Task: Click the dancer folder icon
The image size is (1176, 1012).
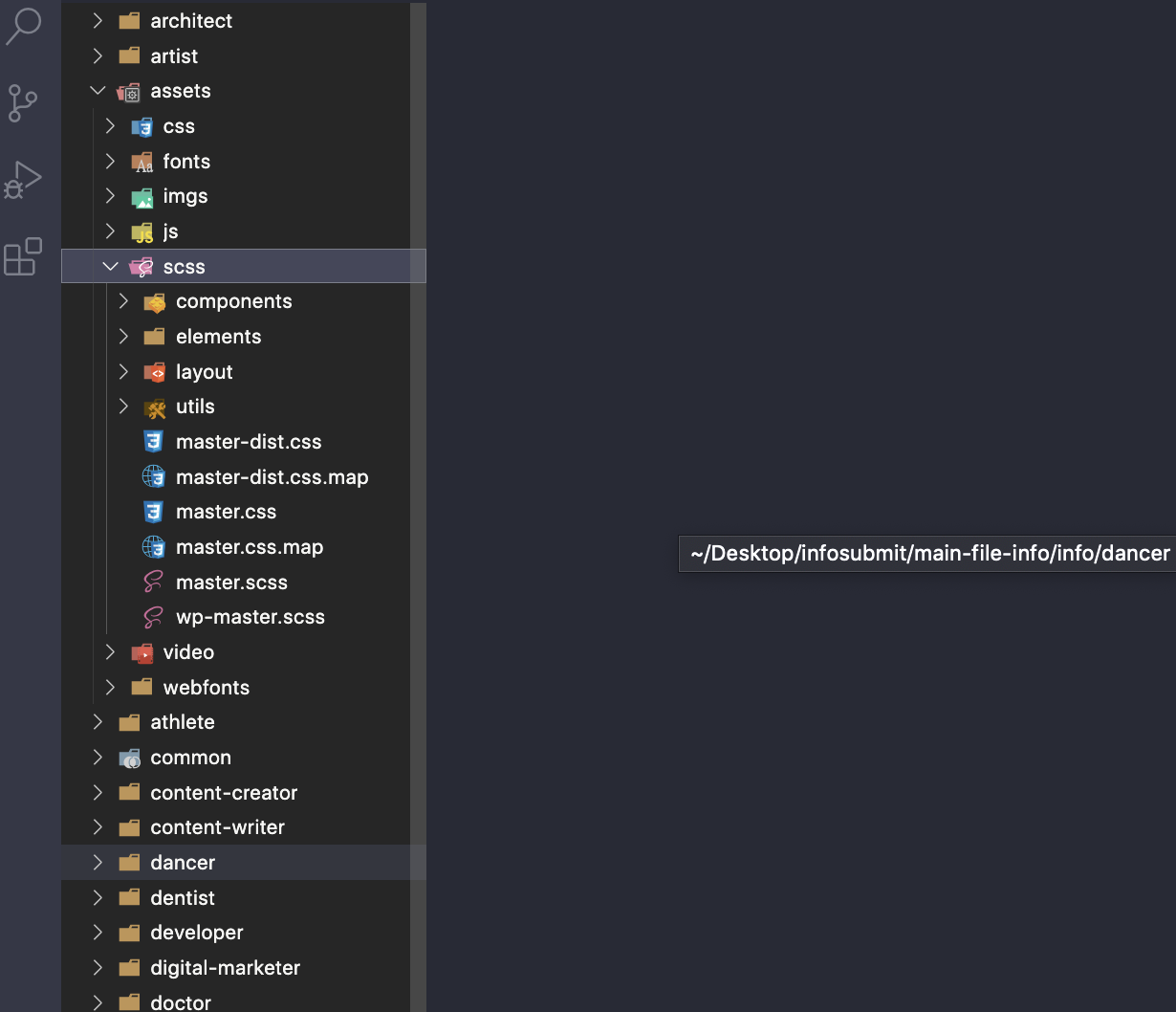Action: point(129,863)
